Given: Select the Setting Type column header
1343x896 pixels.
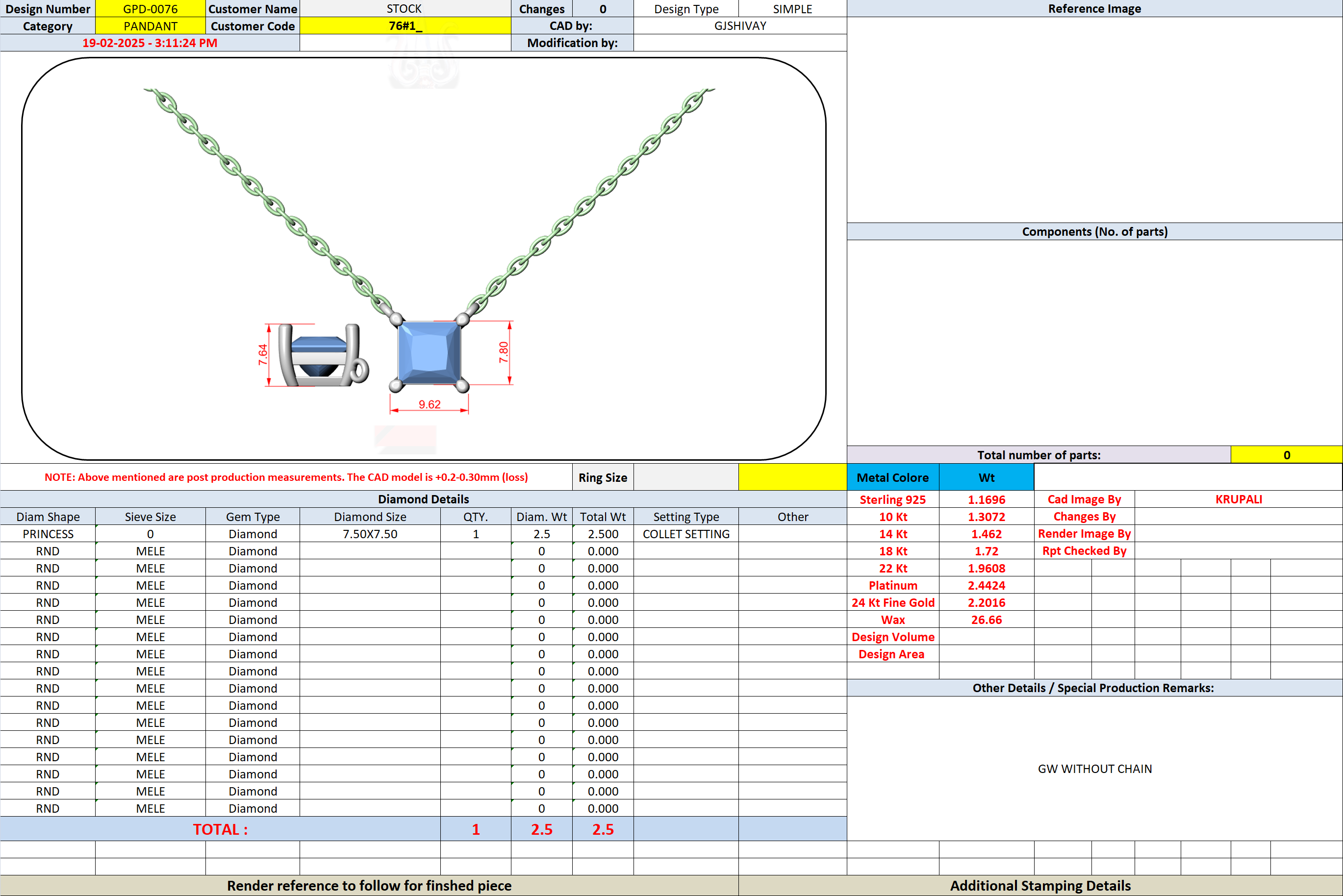Looking at the screenshot, I should [686, 517].
